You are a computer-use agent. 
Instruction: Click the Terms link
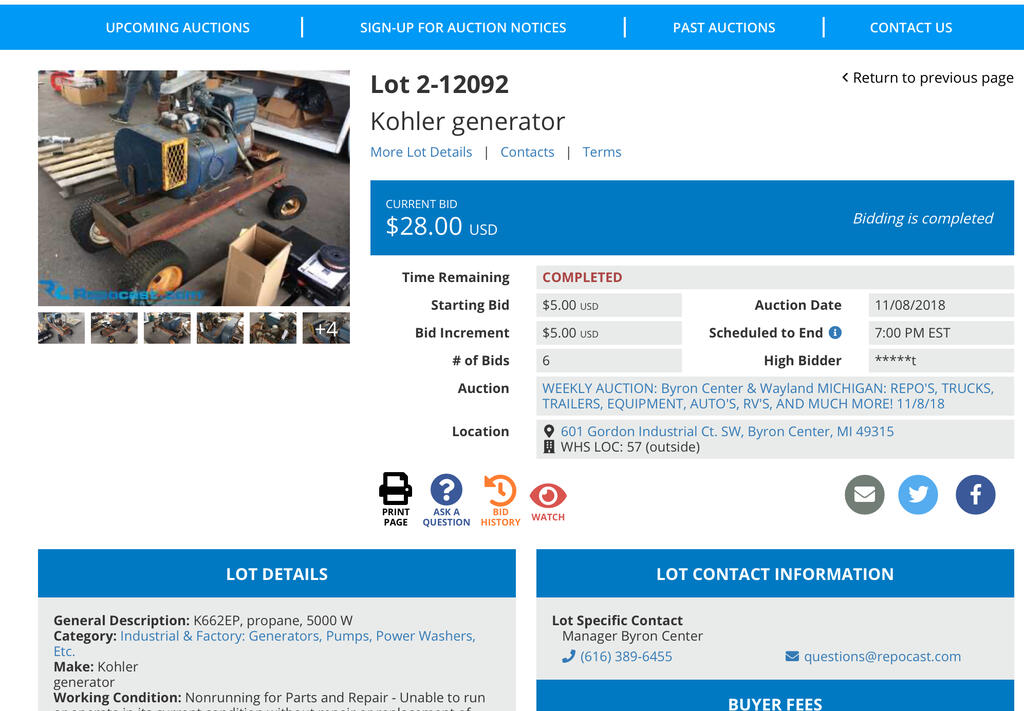click(602, 152)
